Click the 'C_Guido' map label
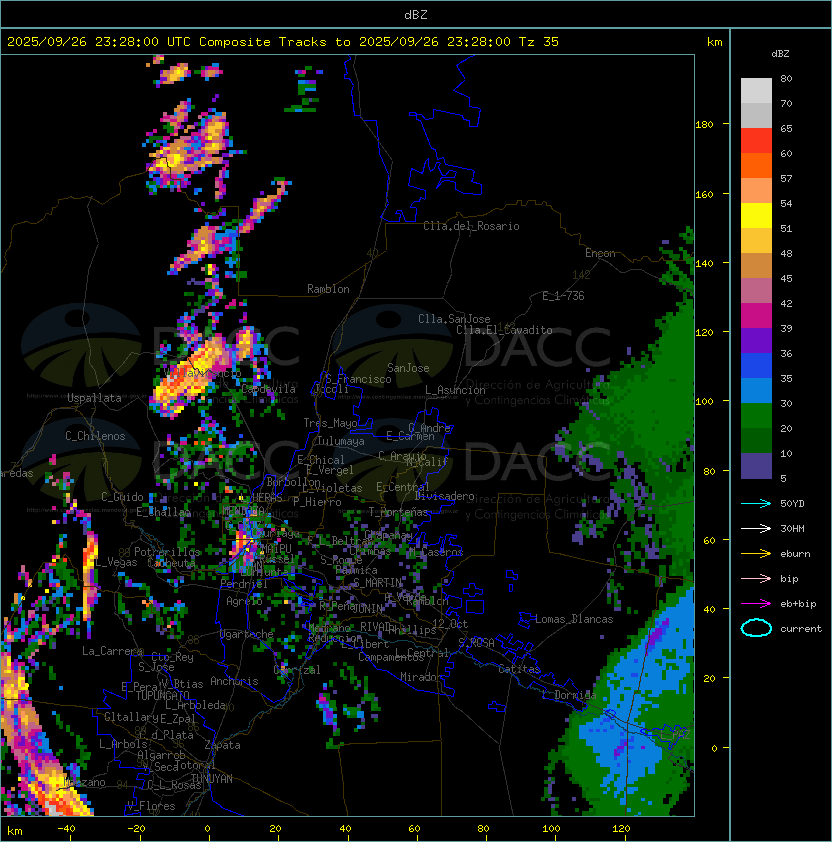This screenshot has width=832, height=842. [x=122, y=497]
